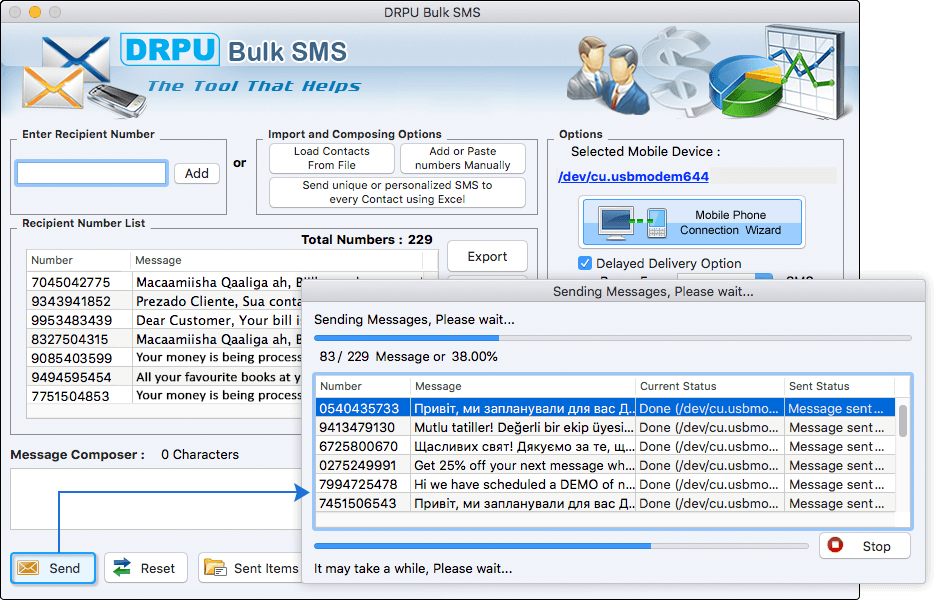Click the sending dialog list scrollbar
940x600 pixels.
tap(903, 420)
